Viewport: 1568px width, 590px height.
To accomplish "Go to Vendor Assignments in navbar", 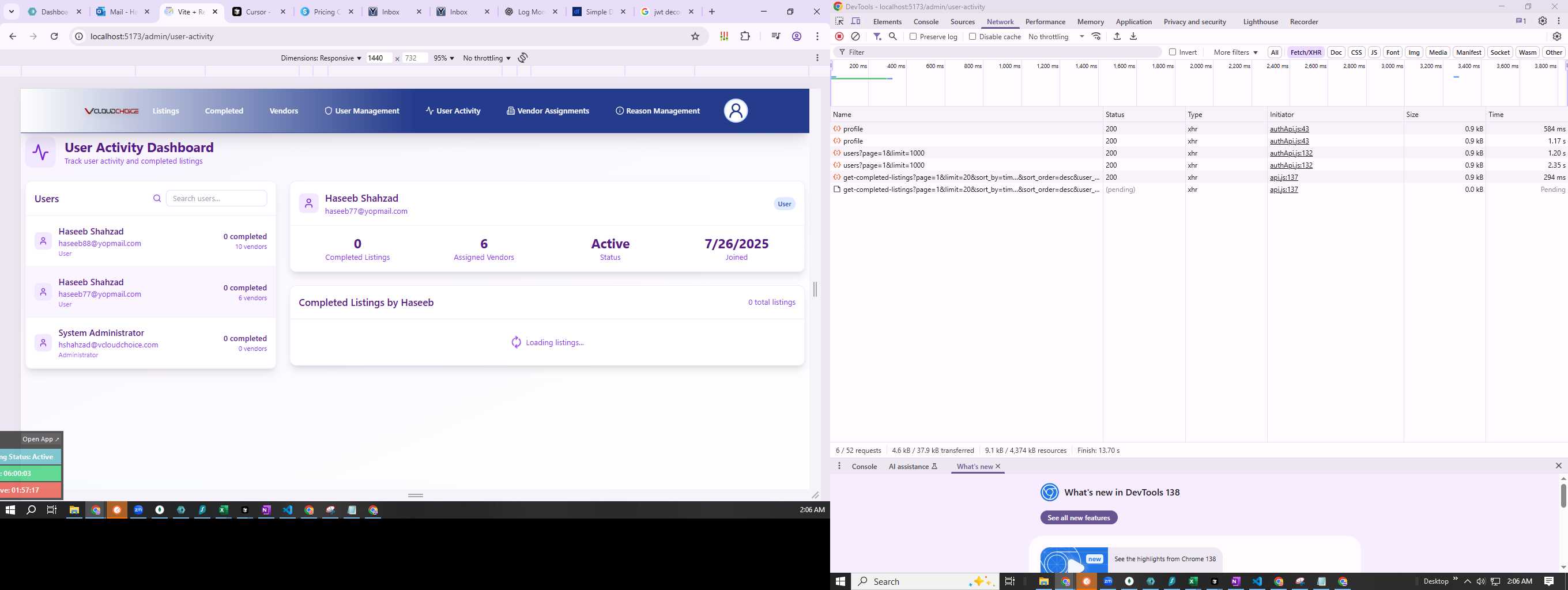I will [548, 111].
